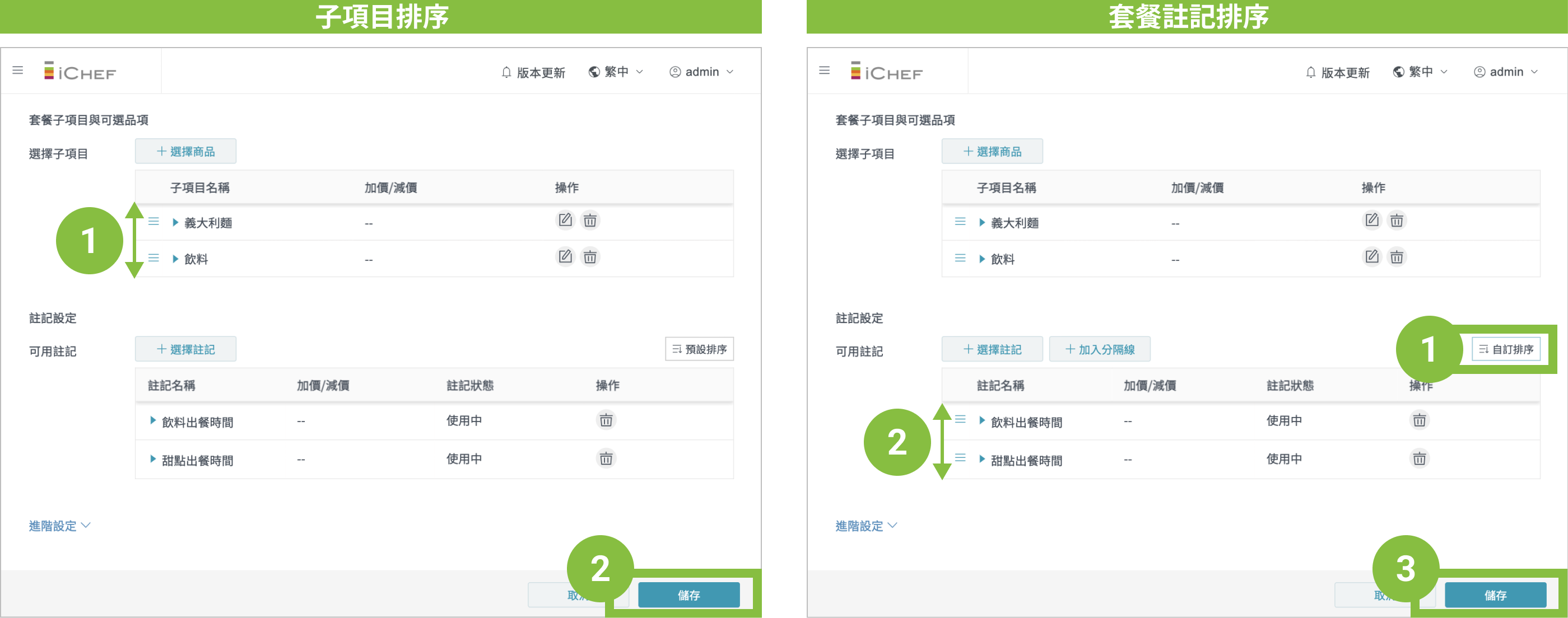Open 版本更新 notifications in left header

click(533, 72)
